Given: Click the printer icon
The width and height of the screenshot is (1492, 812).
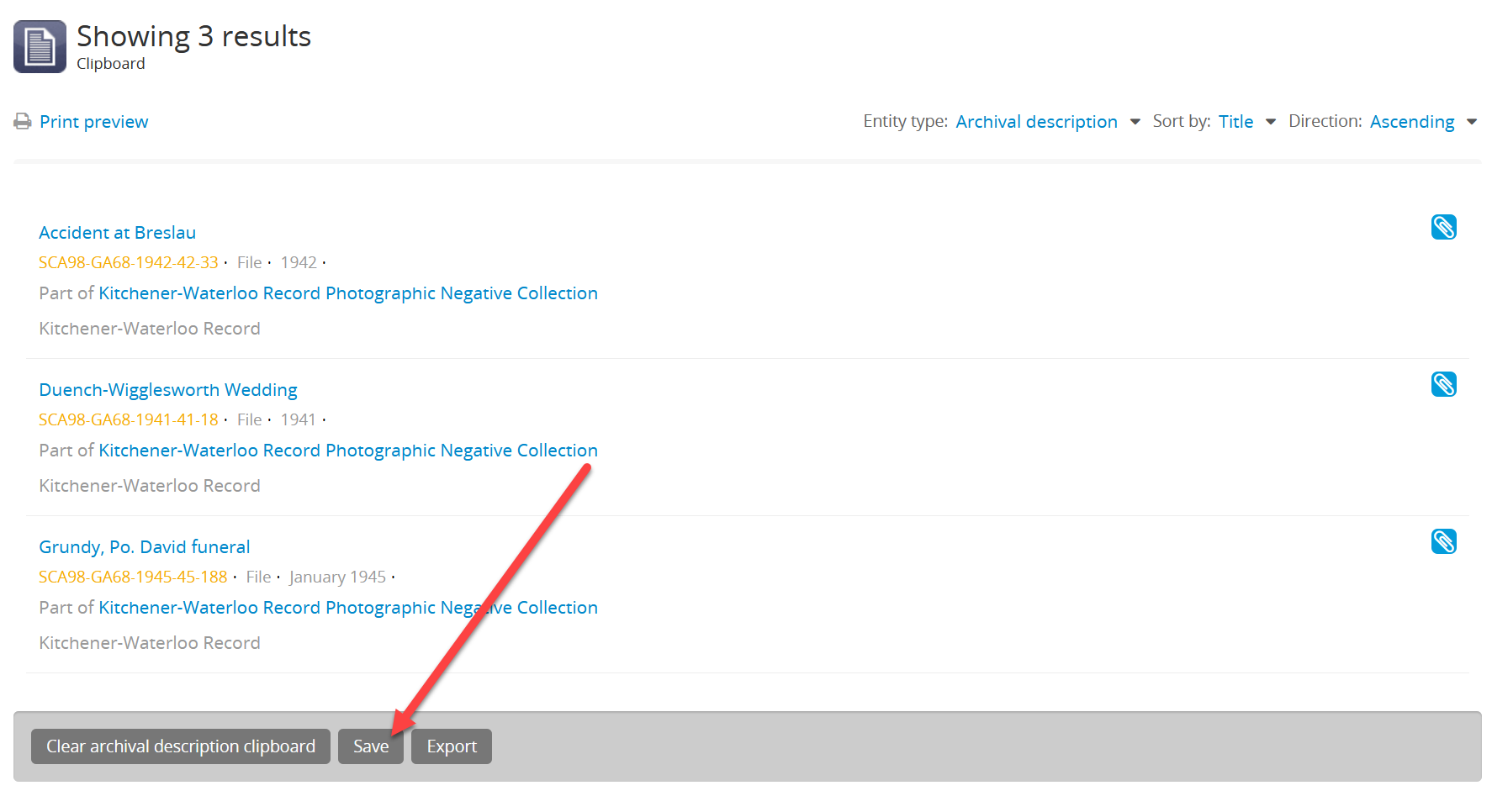Looking at the screenshot, I should click(23, 122).
